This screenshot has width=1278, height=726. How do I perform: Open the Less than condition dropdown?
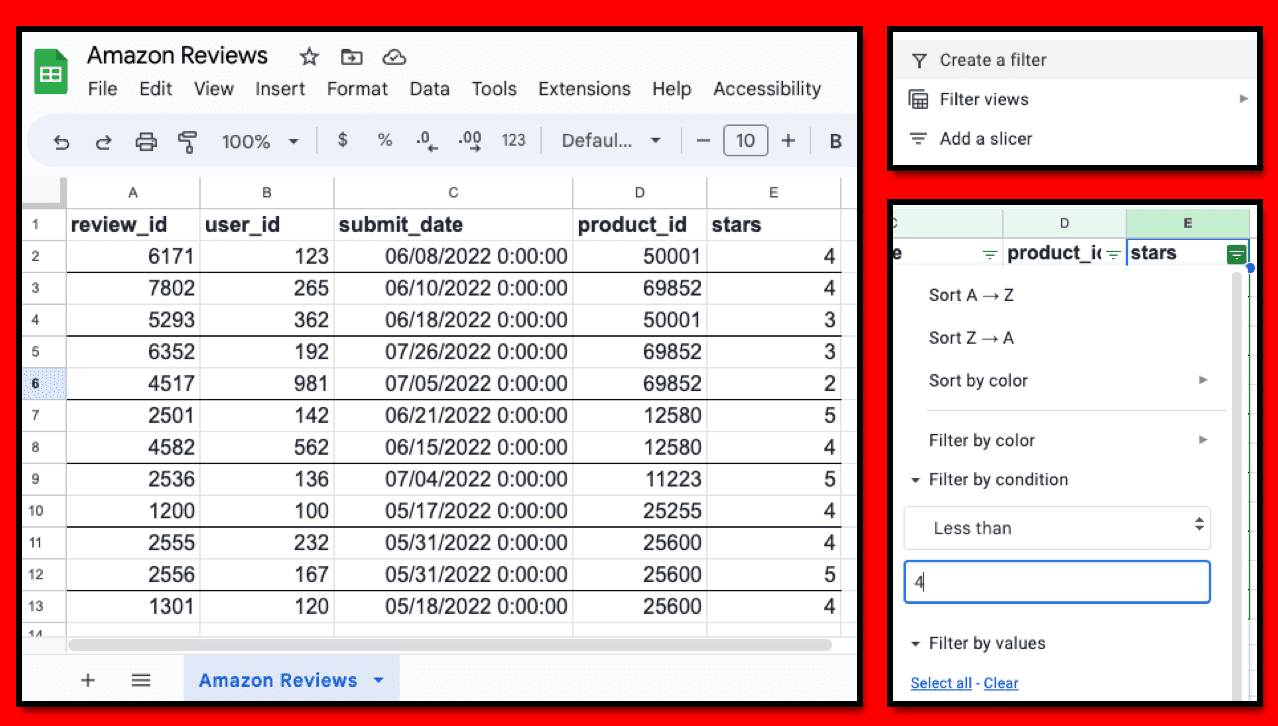click(1057, 528)
